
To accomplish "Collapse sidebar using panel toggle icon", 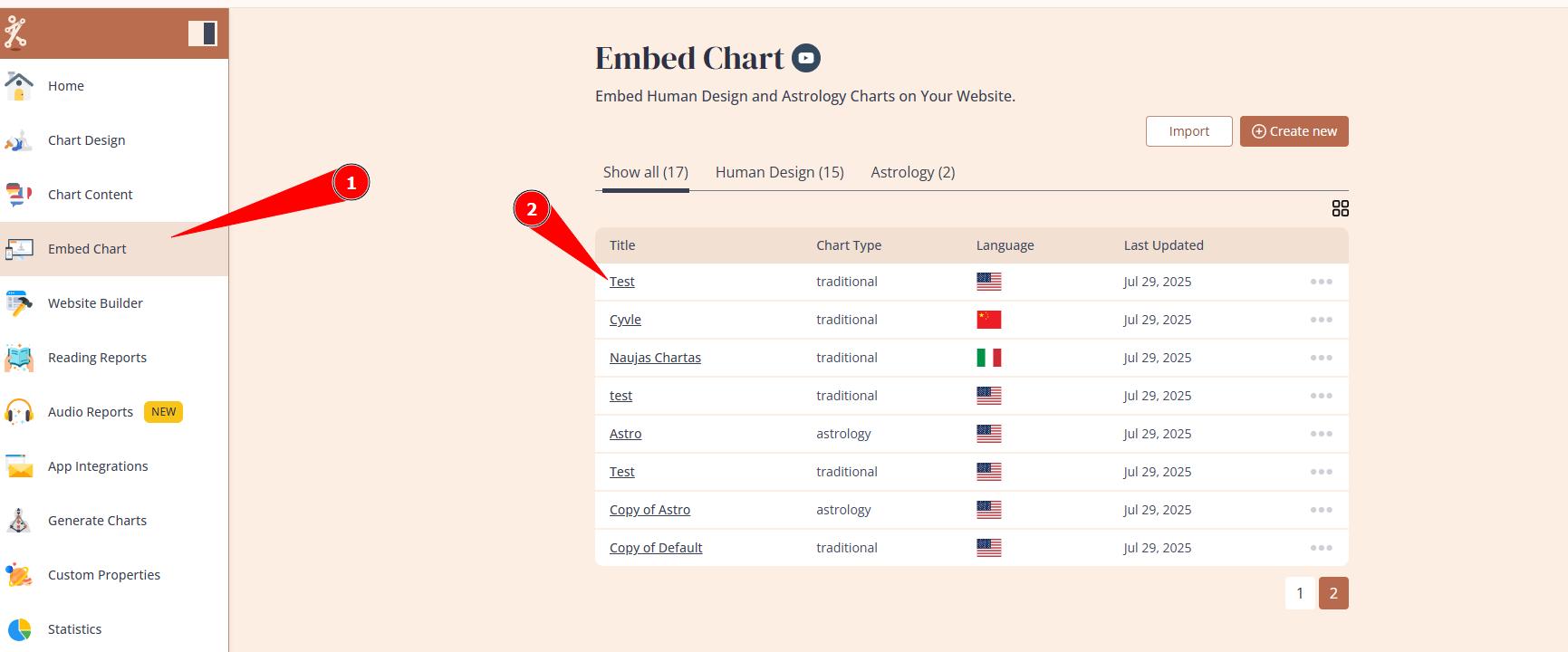I will [x=202, y=34].
